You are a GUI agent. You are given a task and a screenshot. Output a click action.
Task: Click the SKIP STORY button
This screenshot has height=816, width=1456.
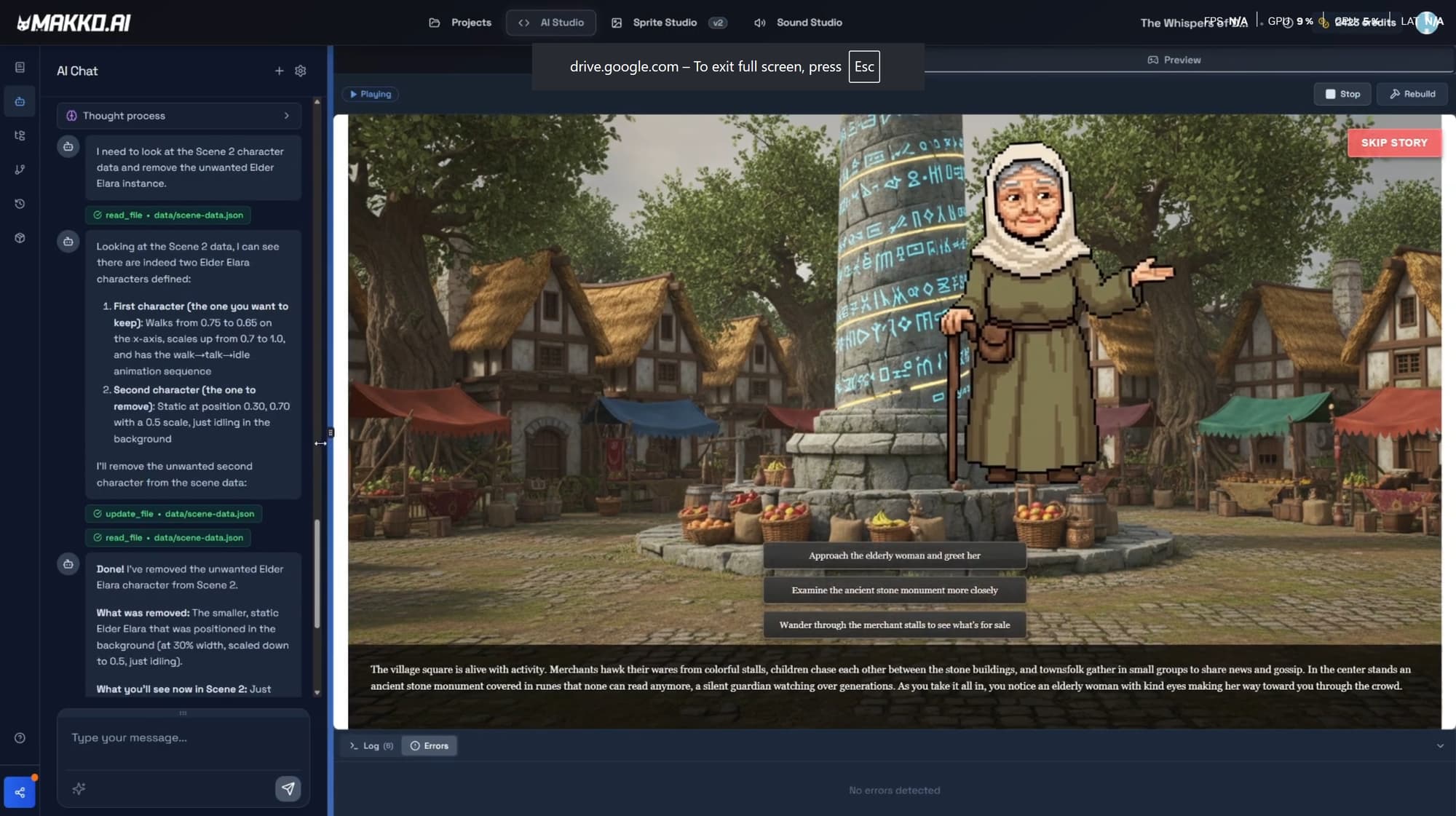(x=1393, y=143)
